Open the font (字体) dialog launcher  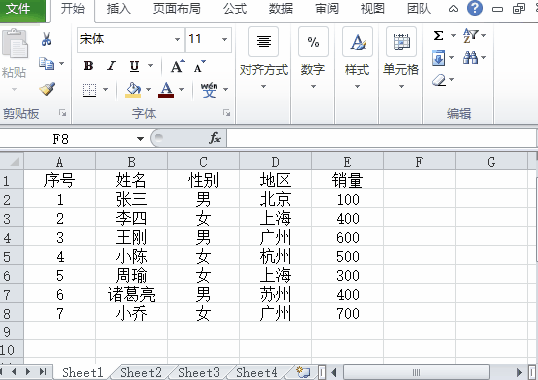[226, 112]
